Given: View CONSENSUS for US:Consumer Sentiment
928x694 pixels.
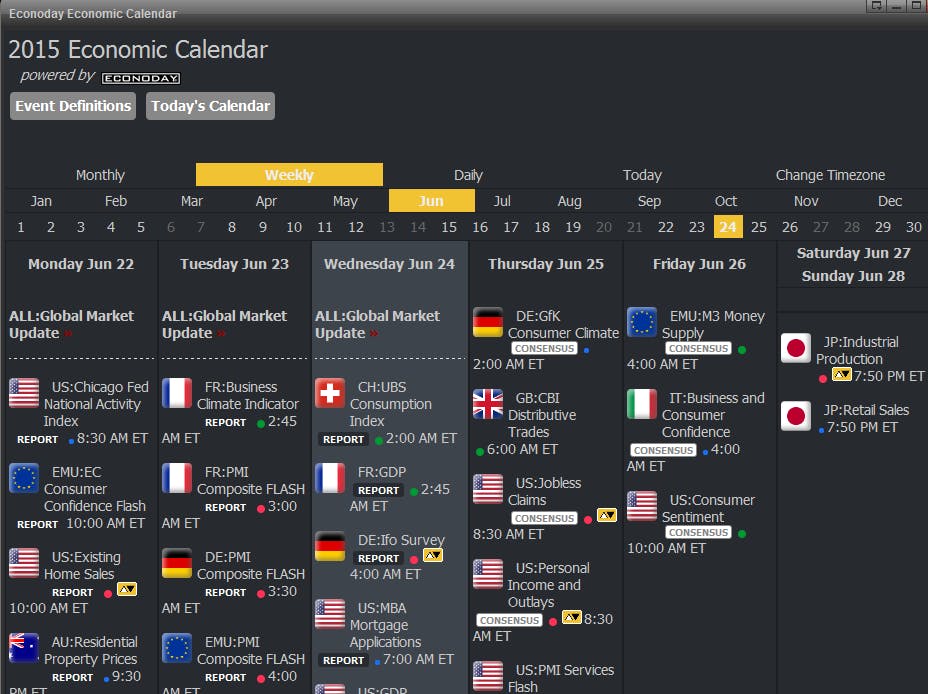Looking at the screenshot, I should pyautogui.click(x=698, y=532).
